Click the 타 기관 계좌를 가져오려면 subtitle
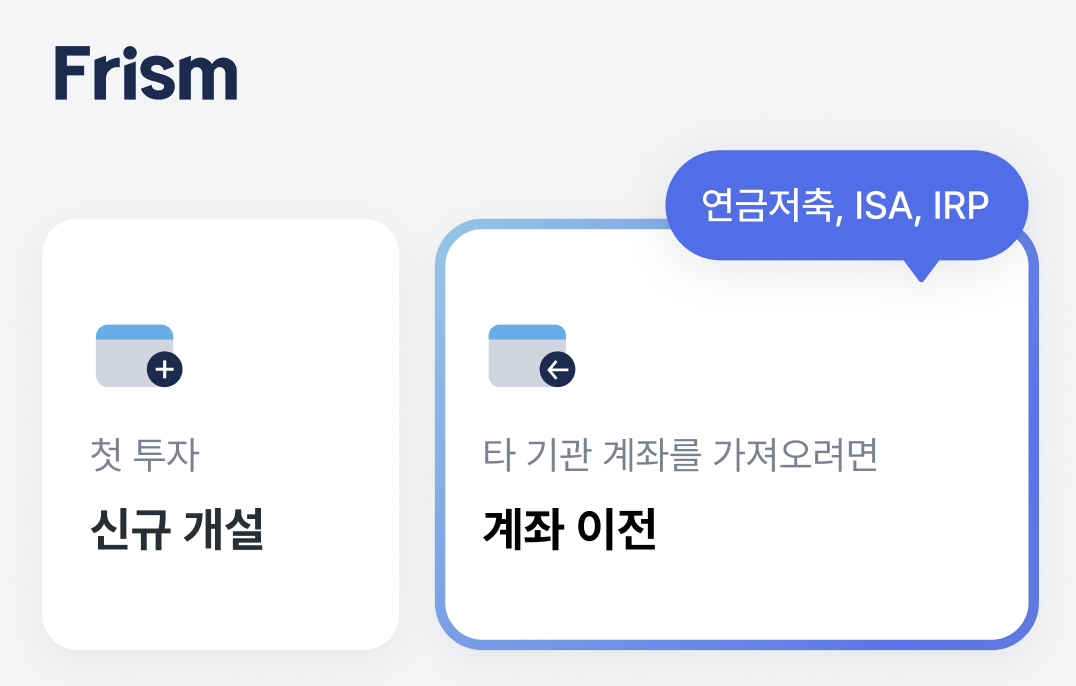Viewport: 1076px width, 686px height. click(680, 456)
